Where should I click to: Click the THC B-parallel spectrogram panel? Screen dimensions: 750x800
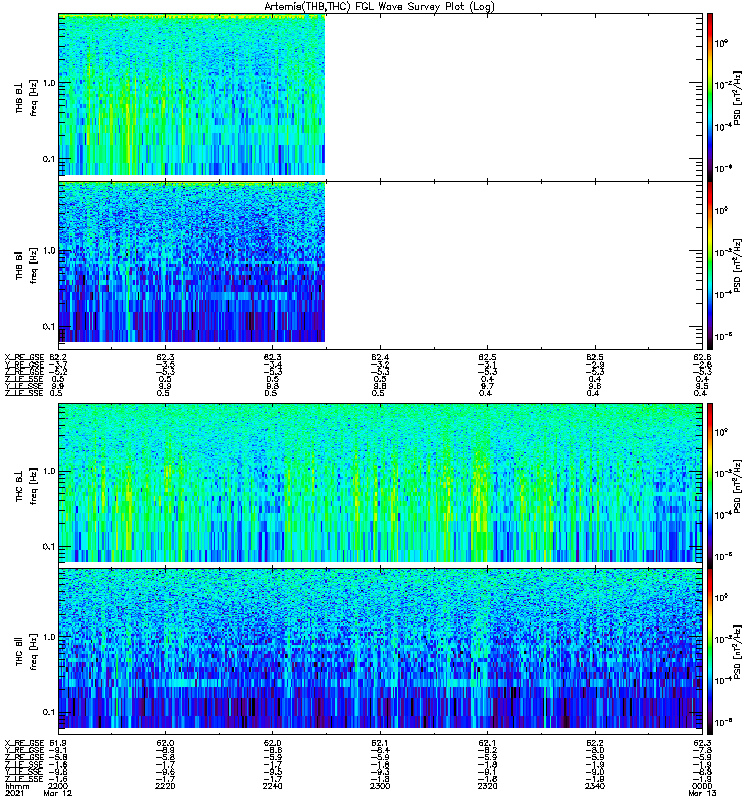(380, 652)
